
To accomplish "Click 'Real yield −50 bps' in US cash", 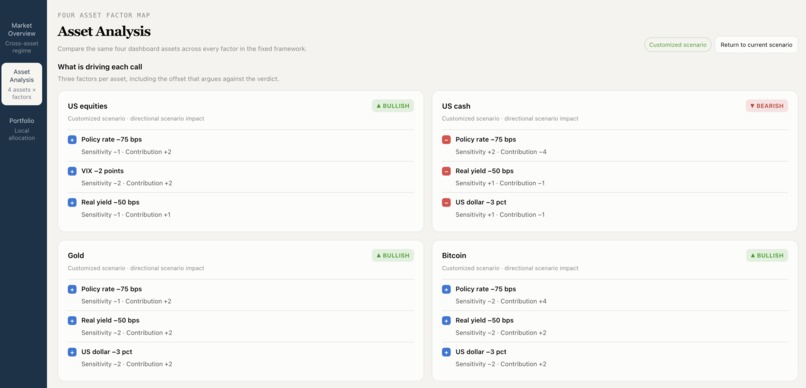I will 484,171.
